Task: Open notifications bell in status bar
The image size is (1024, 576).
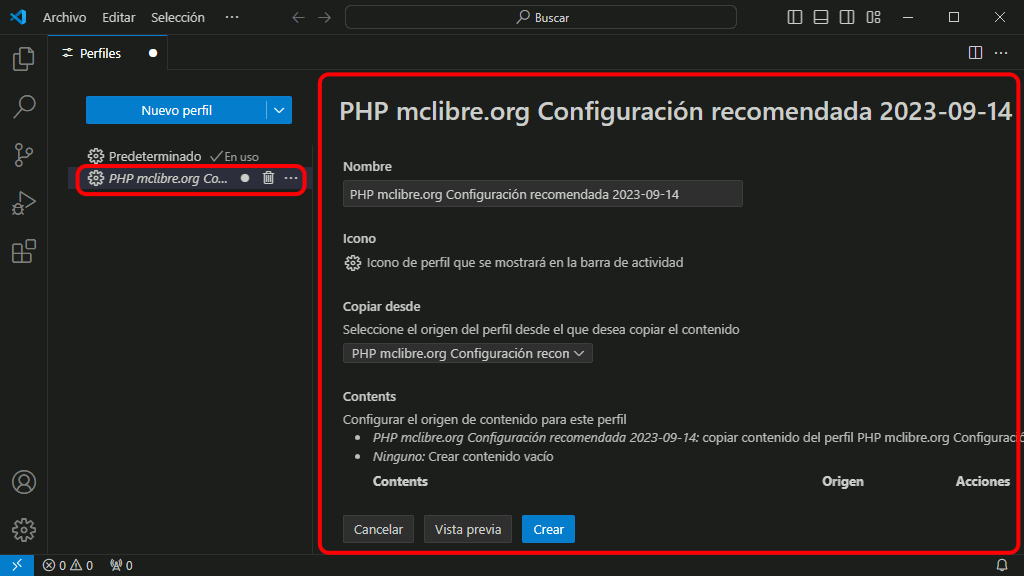Action: click(1002, 566)
